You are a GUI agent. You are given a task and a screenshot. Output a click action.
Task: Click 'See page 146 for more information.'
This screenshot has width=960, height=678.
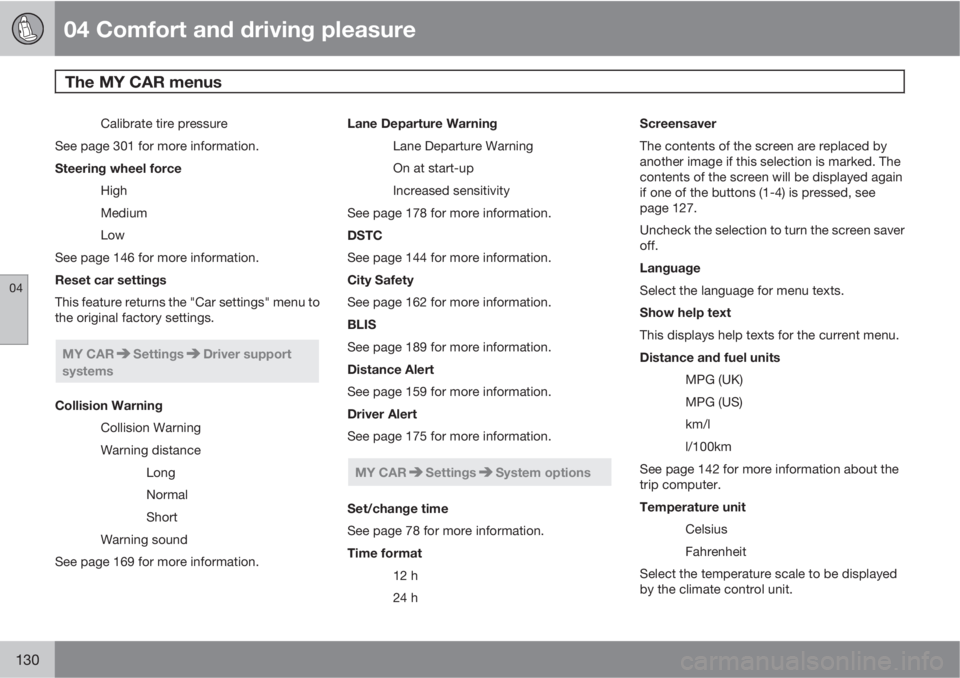coord(157,258)
